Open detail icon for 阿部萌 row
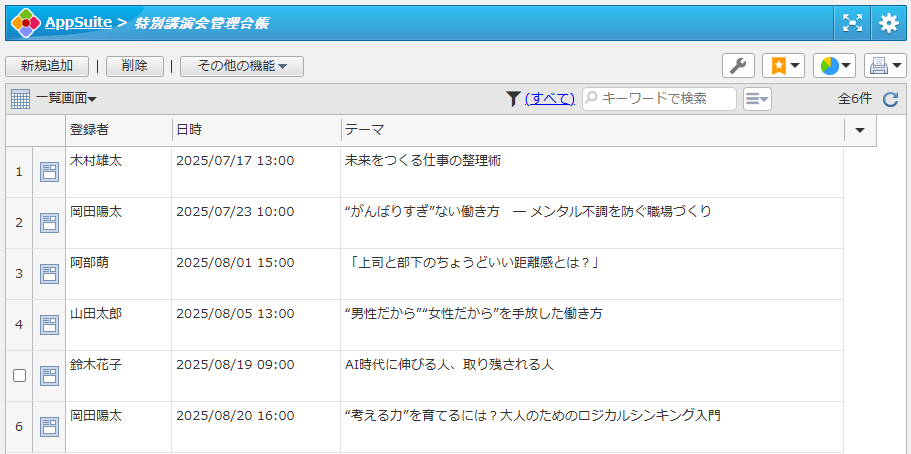911x454 pixels. (x=49, y=274)
